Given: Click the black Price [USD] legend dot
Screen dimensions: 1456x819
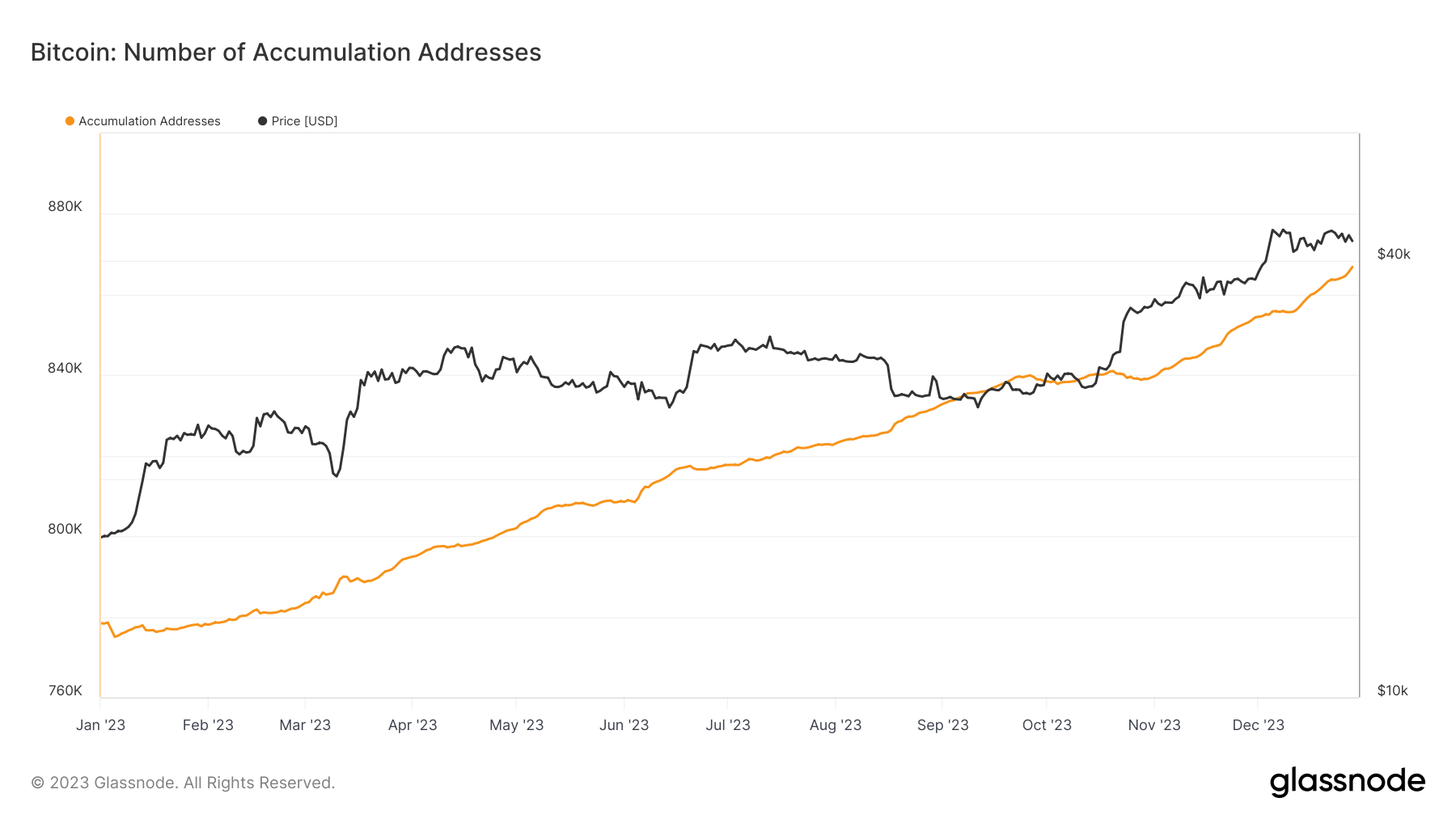Looking at the screenshot, I should click(x=262, y=120).
